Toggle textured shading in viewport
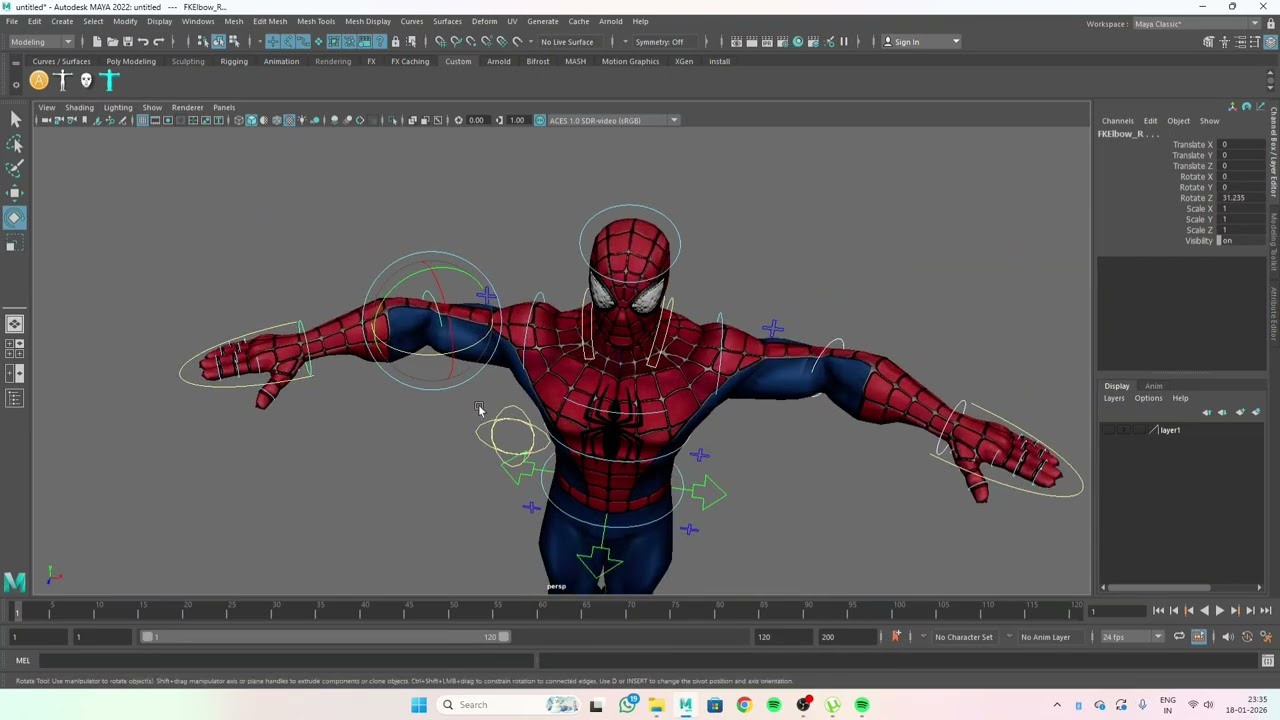Image resolution: width=1280 pixels, height=720 pixels. coord(289,120)
